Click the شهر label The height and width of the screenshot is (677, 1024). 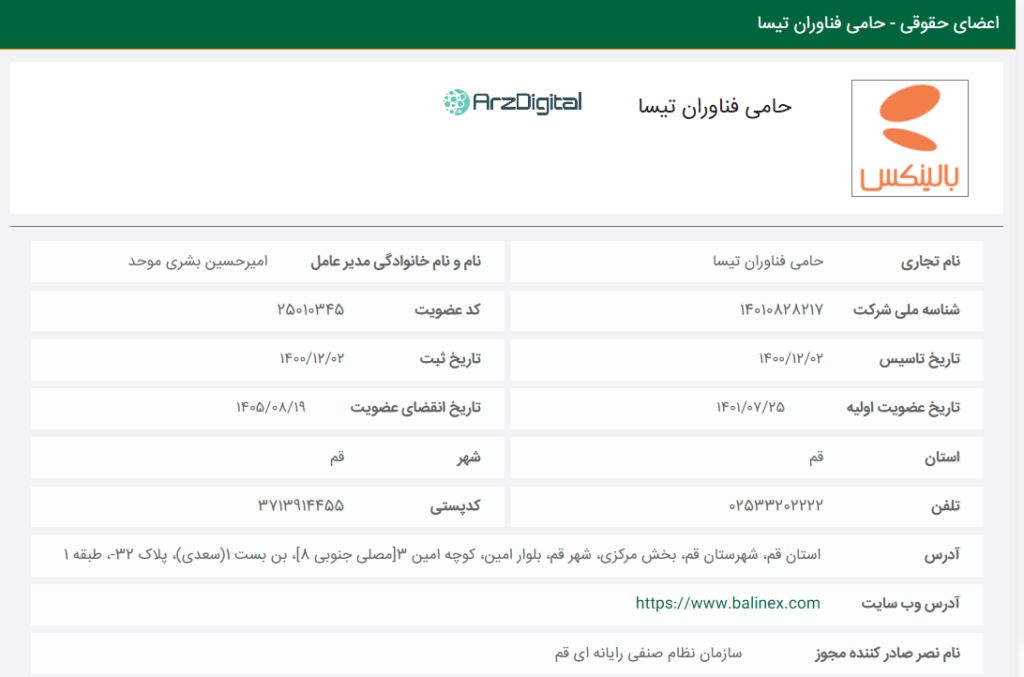point(469,458)
